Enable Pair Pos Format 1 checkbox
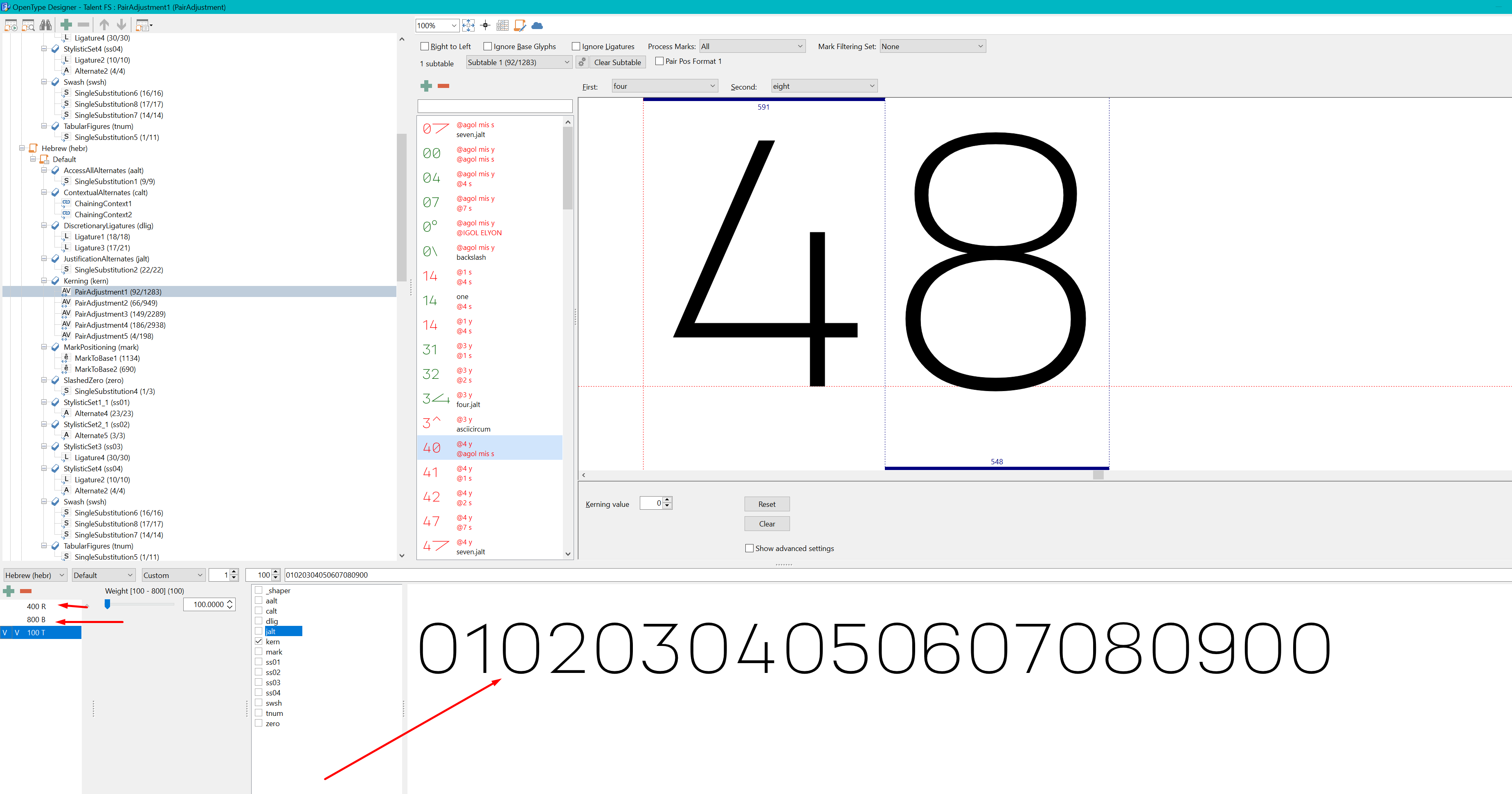The width and height of the screenshot is (1512, 794). [659, 61]
